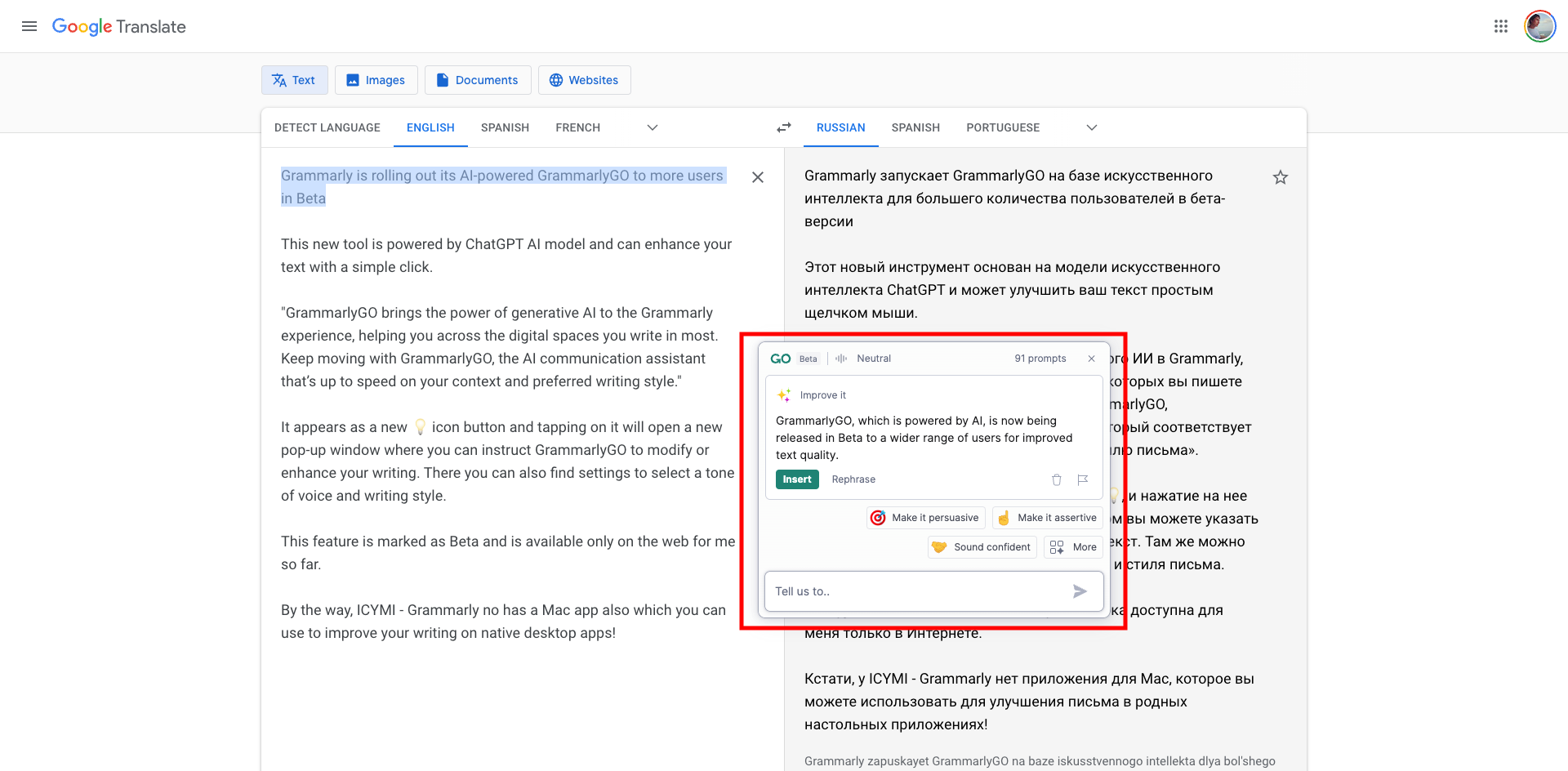Image resolution: width=1568 pixels, height=771 pixels.
Task: Select Detect Language as source
Action: [327, 127]
